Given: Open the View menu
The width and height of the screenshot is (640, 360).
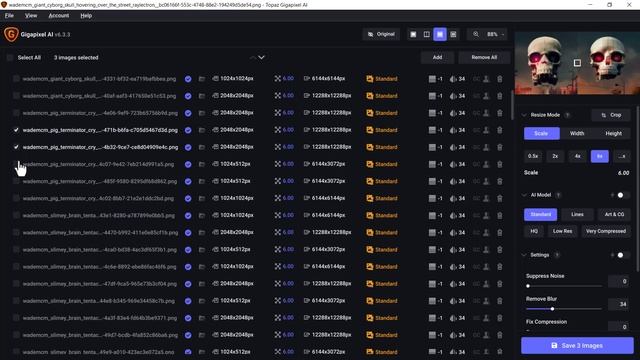Looking at the screenshot, I should 31,16.
